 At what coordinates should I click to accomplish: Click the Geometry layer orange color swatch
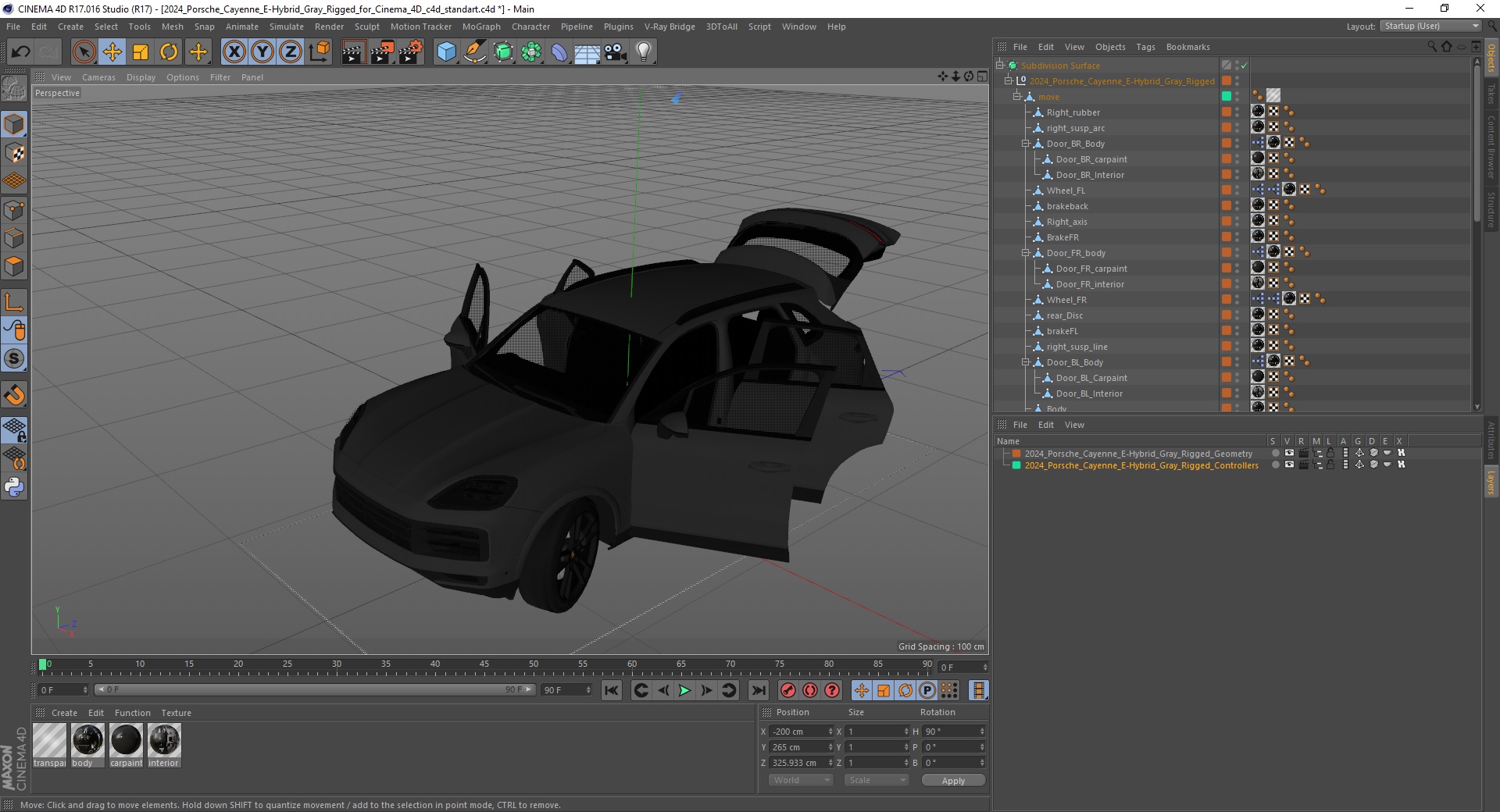1016,454
